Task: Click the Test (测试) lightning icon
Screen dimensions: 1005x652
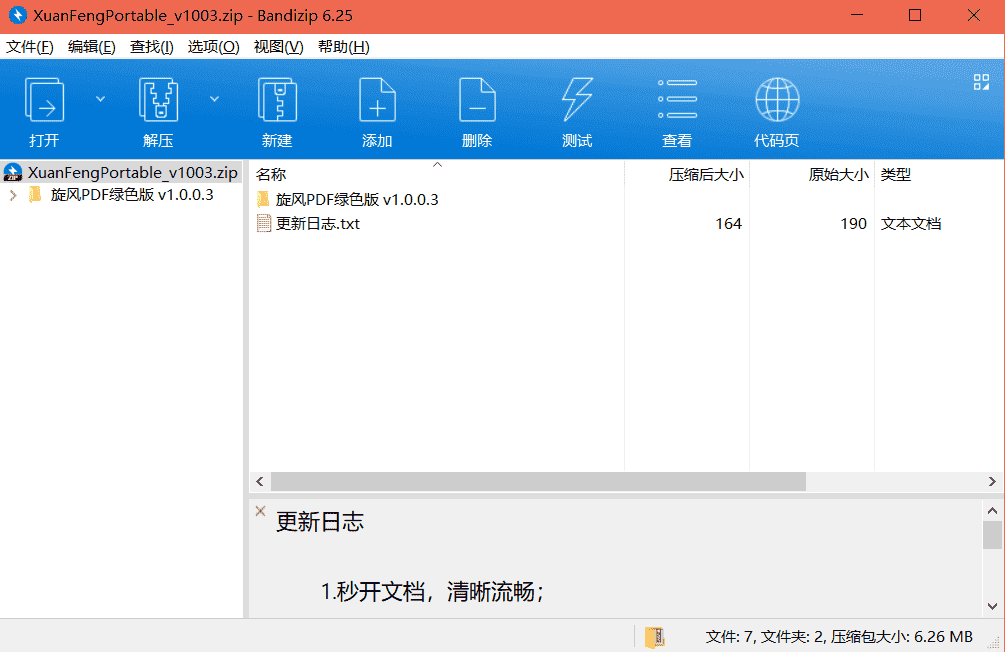Action: (577, 100)
